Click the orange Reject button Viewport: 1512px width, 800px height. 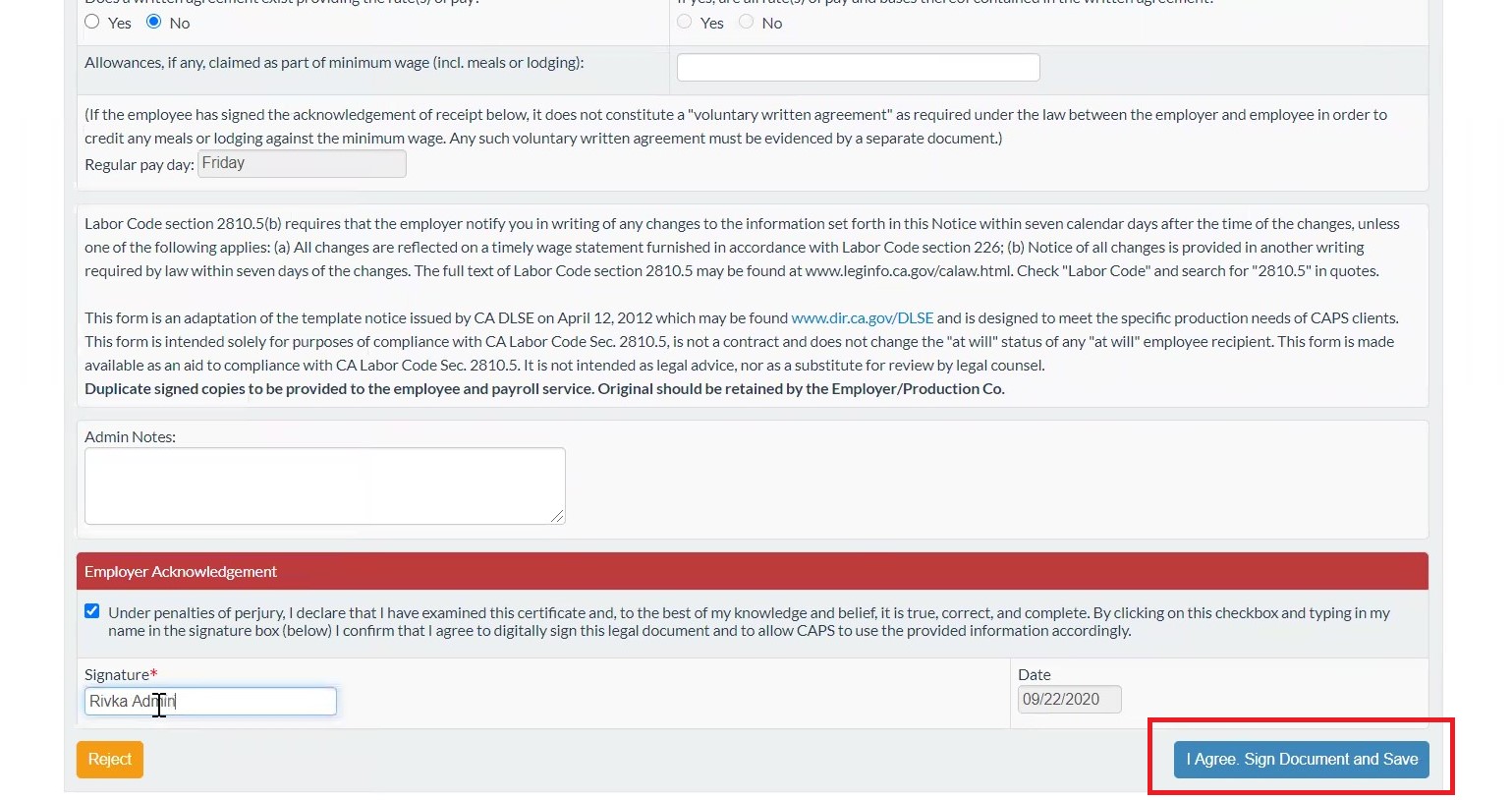(110, 760)
